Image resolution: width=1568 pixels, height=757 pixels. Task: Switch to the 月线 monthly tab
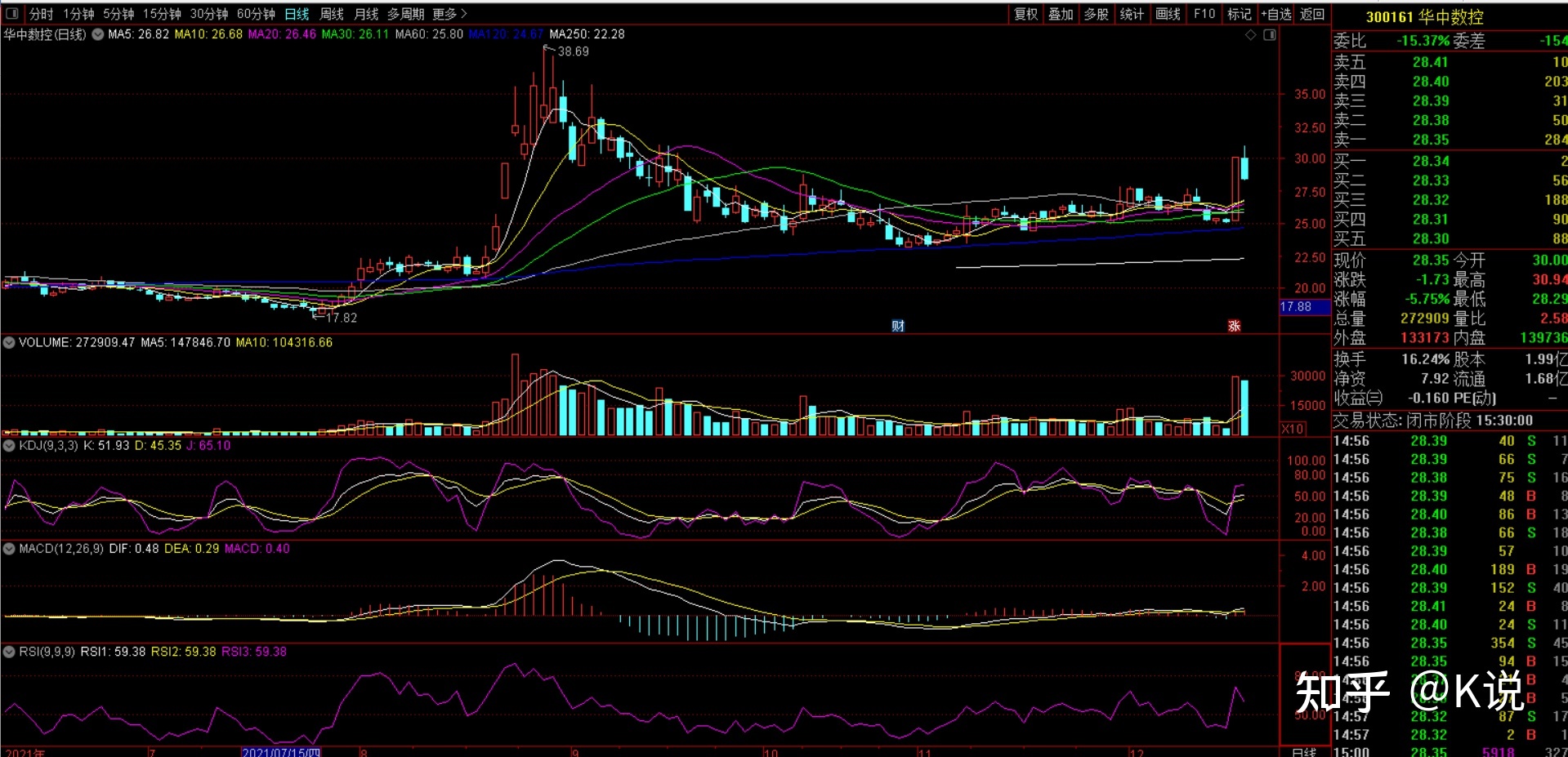pyautogui.click(x=366, y=14)
